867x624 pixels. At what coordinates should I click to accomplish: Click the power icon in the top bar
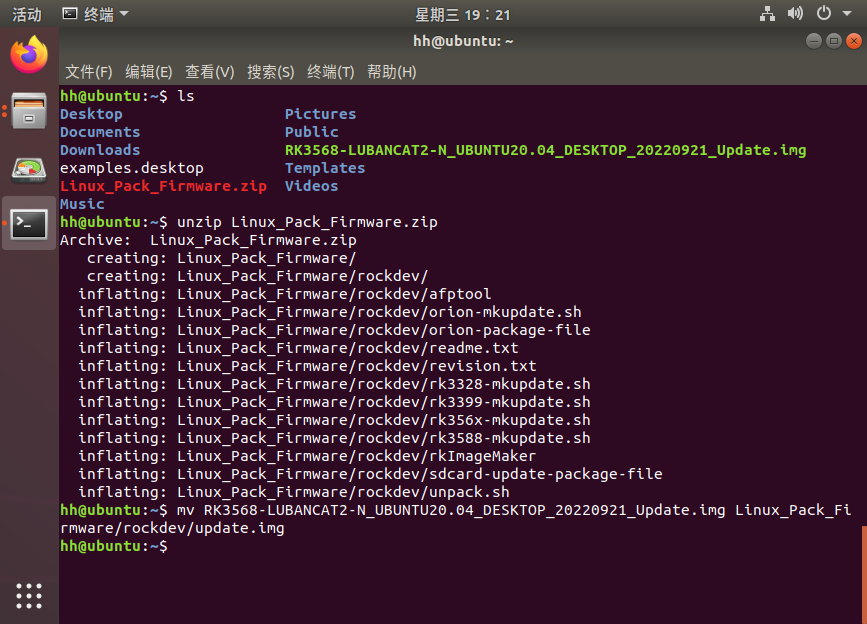tap(821, 14)
